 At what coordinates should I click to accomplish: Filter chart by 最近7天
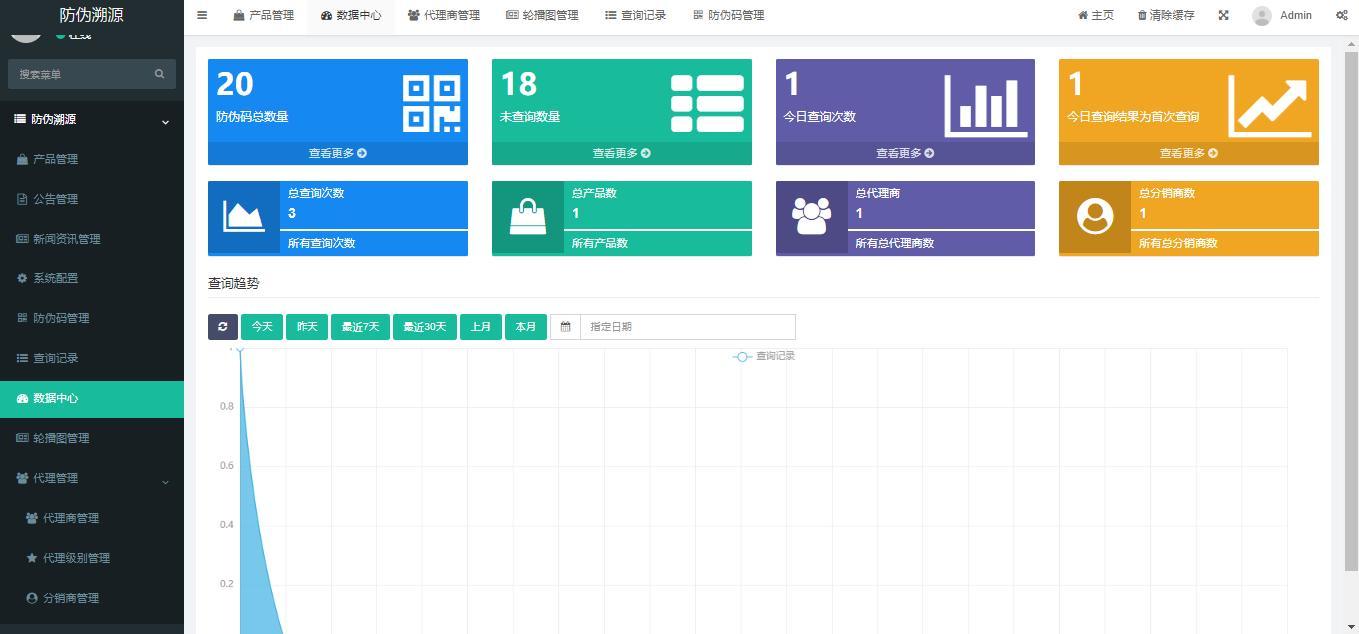point(360,327)
